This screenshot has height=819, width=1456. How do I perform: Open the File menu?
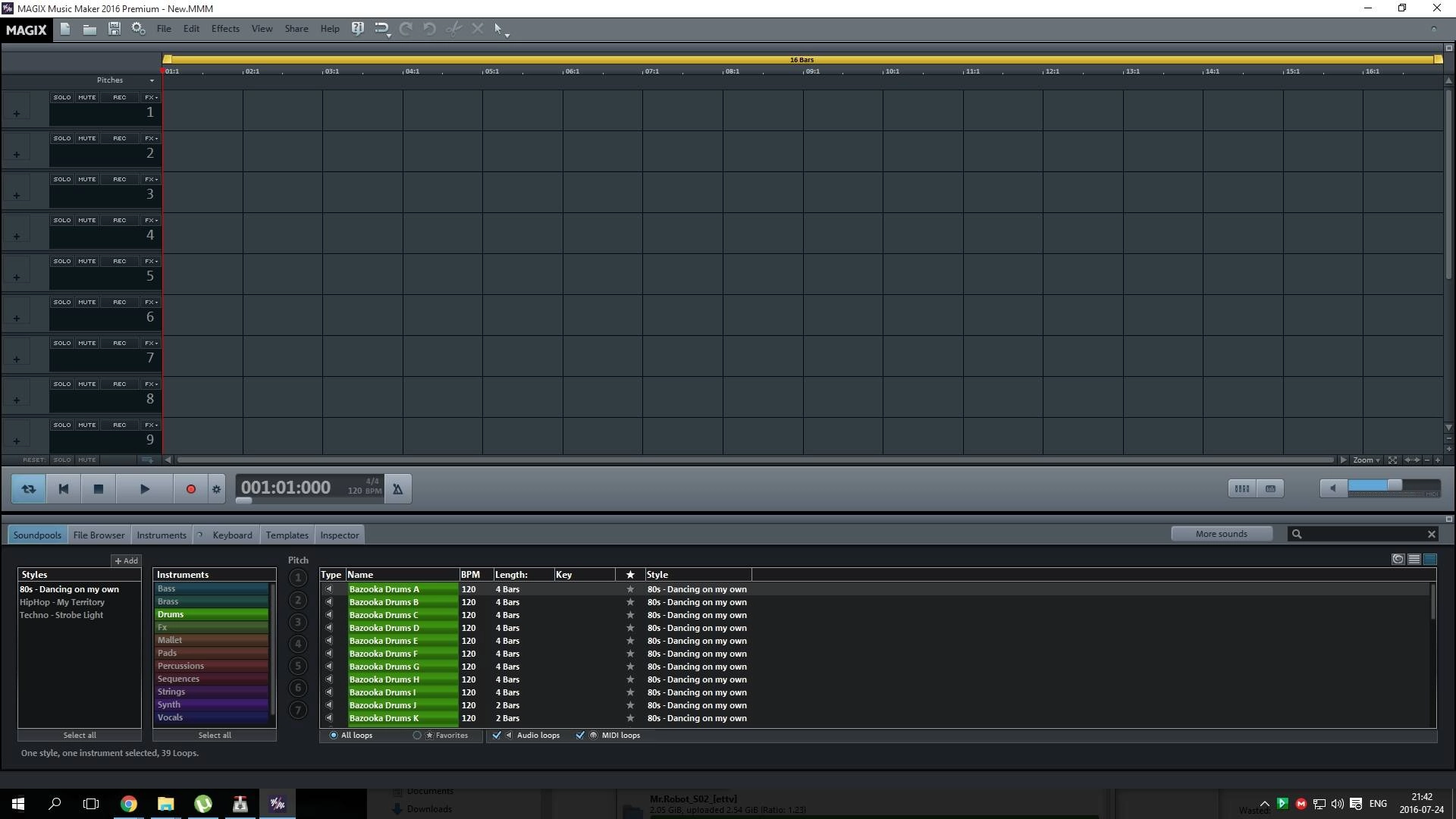(x=164, y=29)
